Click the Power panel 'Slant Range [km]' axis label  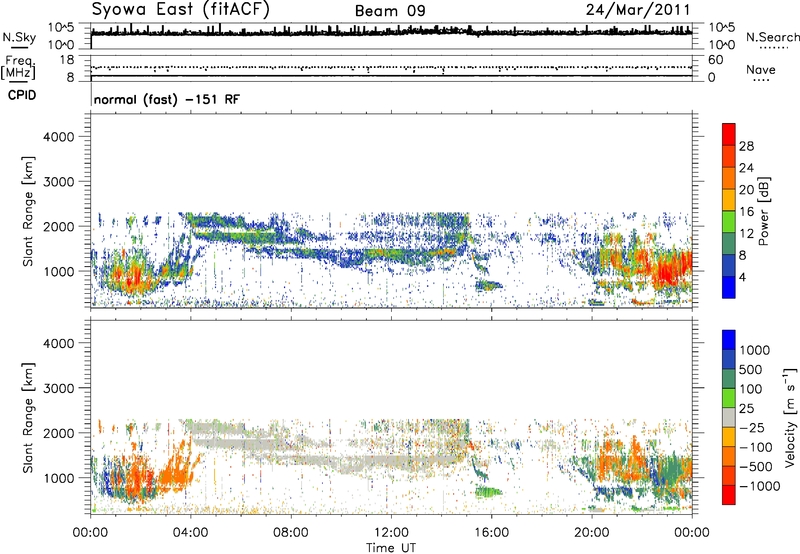click(28, 211)
